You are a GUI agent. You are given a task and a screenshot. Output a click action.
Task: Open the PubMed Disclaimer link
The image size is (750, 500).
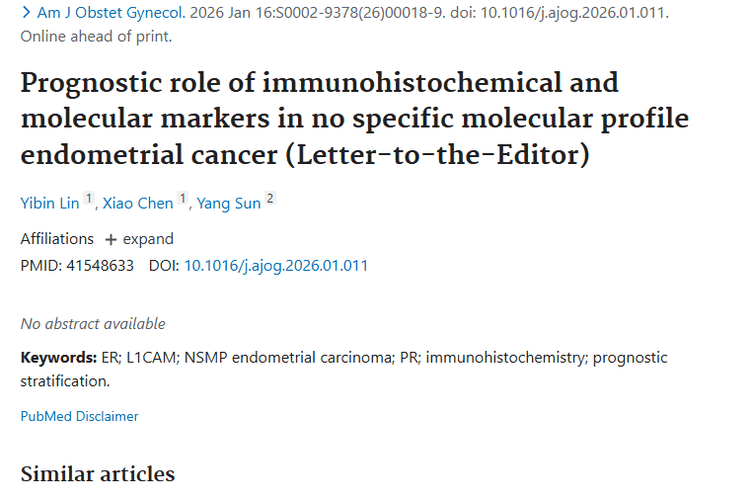click(x=79, y=416)
